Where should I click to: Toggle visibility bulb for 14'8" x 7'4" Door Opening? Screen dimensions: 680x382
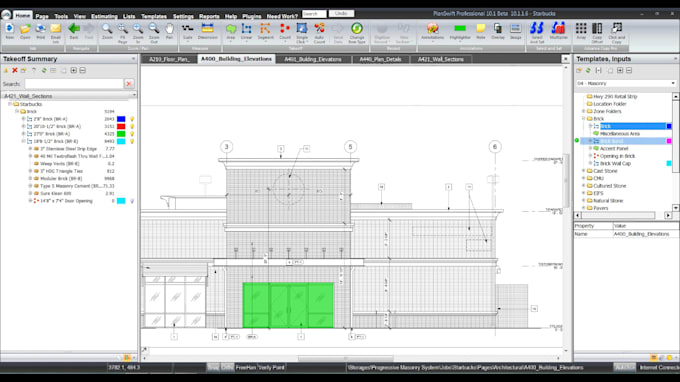click(132, 201)
